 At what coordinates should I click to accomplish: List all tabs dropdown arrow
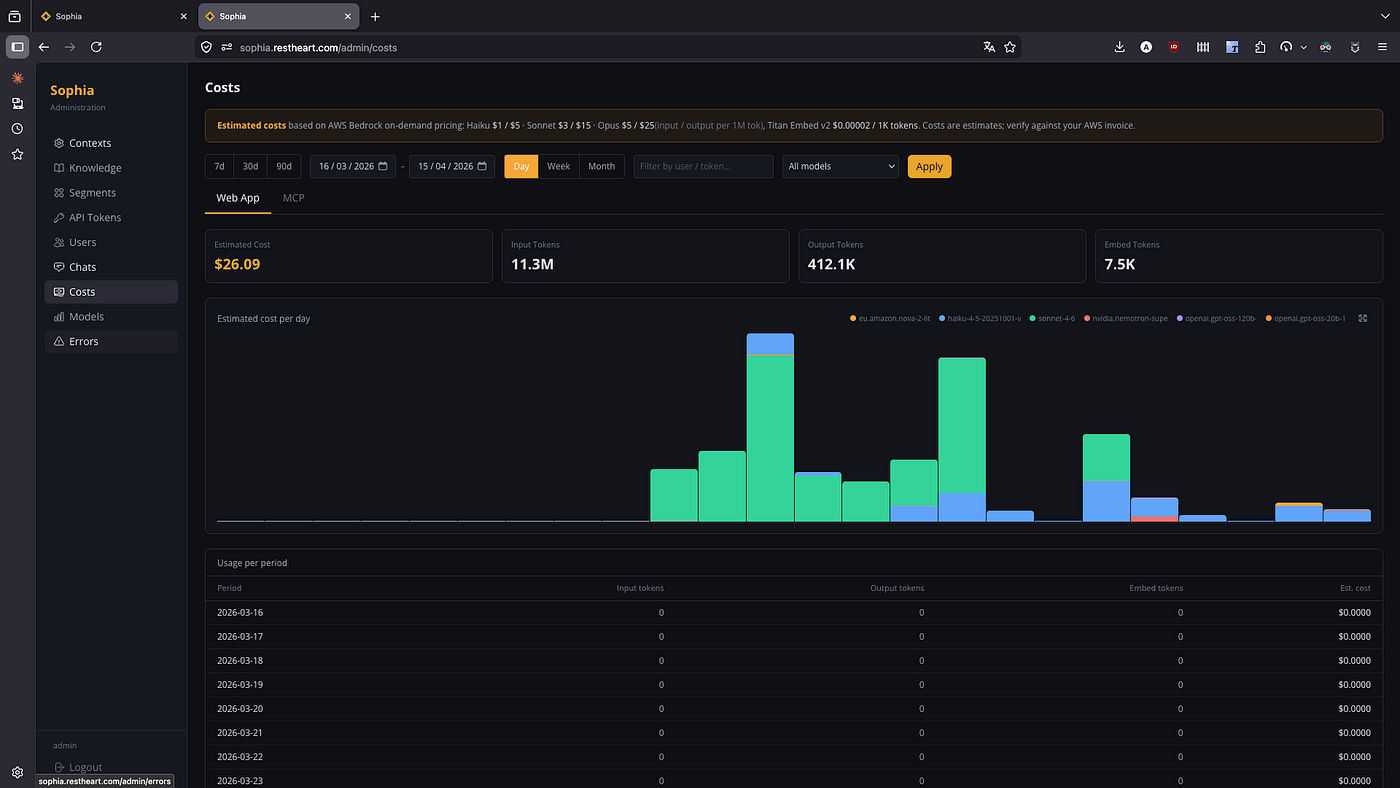(1384, 17)
